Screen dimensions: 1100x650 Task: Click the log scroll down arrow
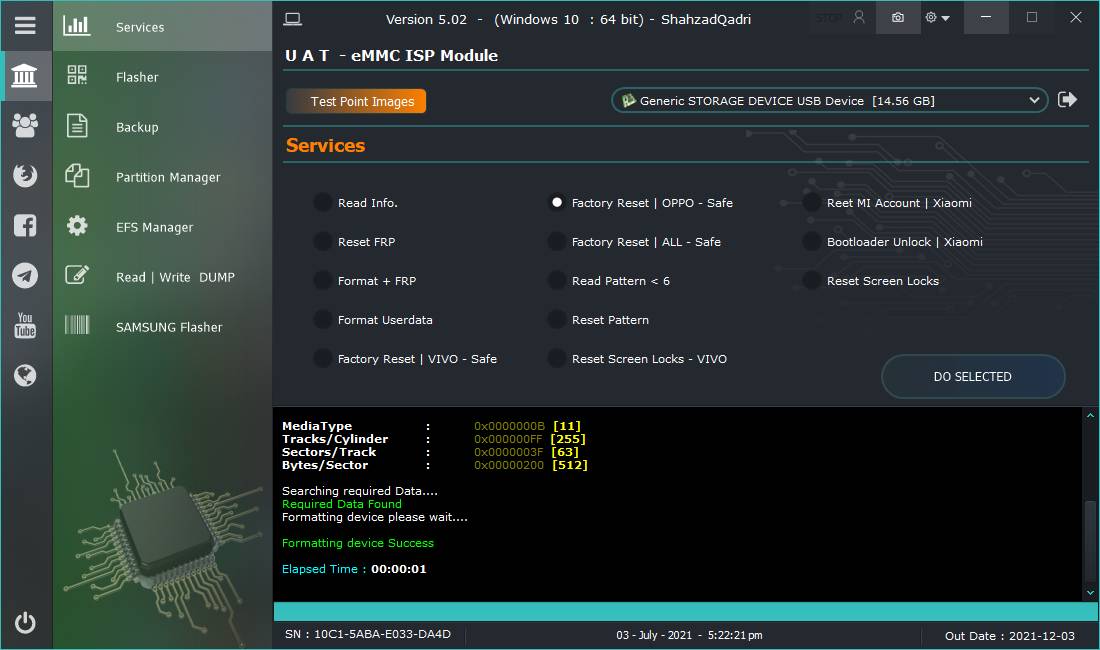1090,593
